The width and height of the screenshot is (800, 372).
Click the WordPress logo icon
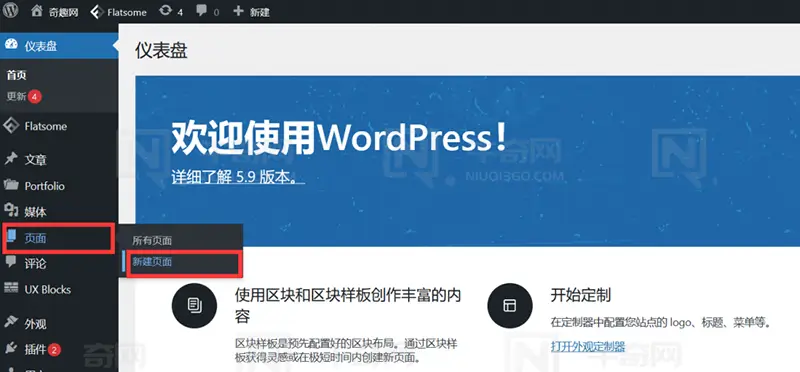10,11
